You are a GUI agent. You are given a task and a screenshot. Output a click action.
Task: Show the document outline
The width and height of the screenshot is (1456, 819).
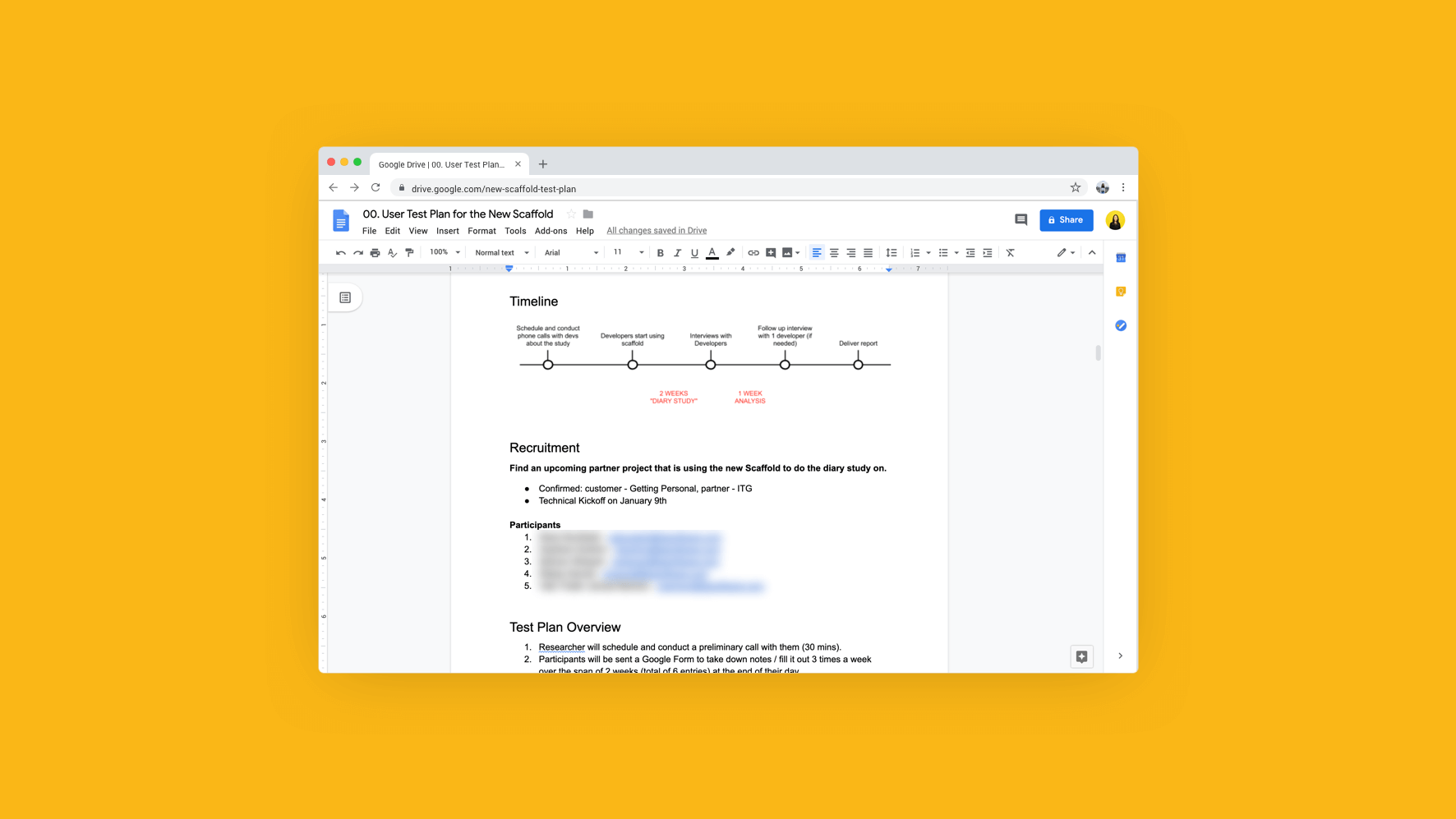[x=345, y=297]
